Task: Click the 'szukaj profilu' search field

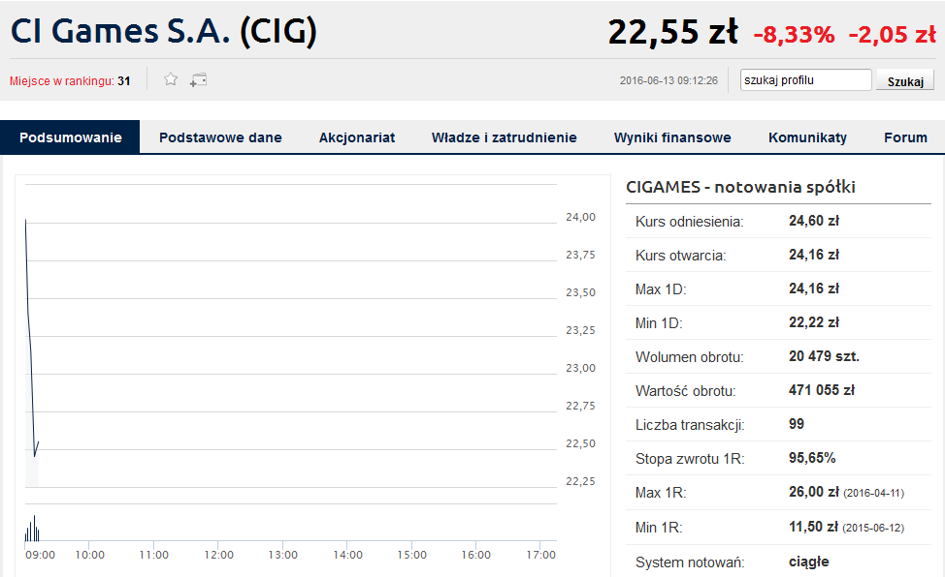Action: coord(806,80)
